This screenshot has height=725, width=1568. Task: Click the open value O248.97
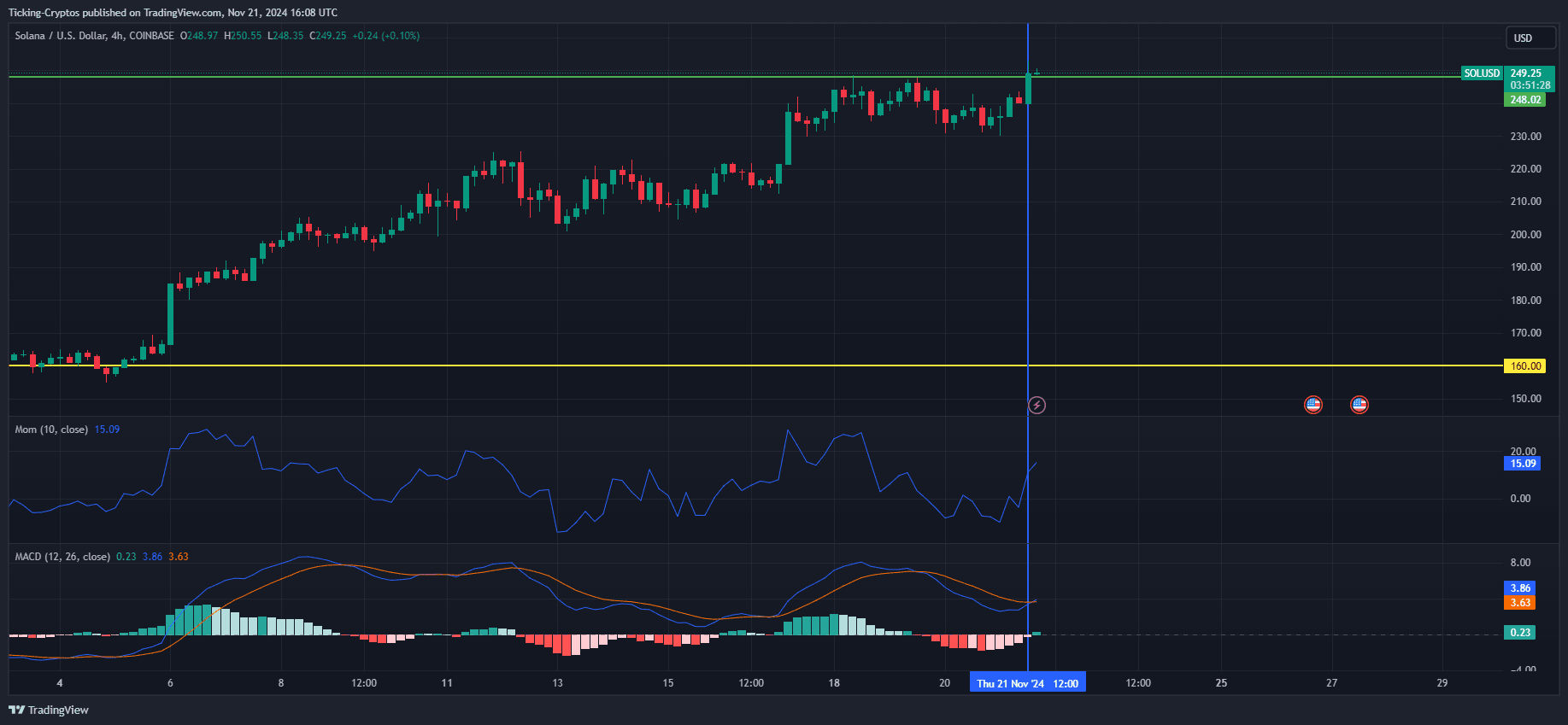pos(199,36)
